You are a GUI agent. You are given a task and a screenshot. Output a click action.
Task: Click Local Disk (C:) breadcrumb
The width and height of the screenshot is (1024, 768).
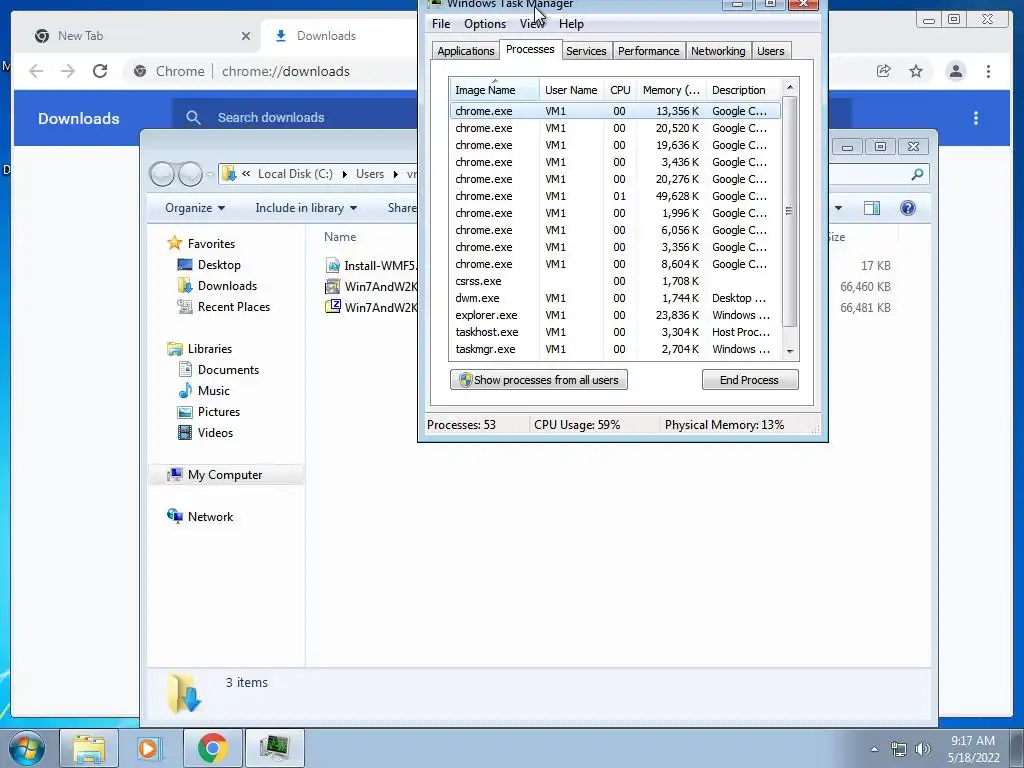pos(295,174)
